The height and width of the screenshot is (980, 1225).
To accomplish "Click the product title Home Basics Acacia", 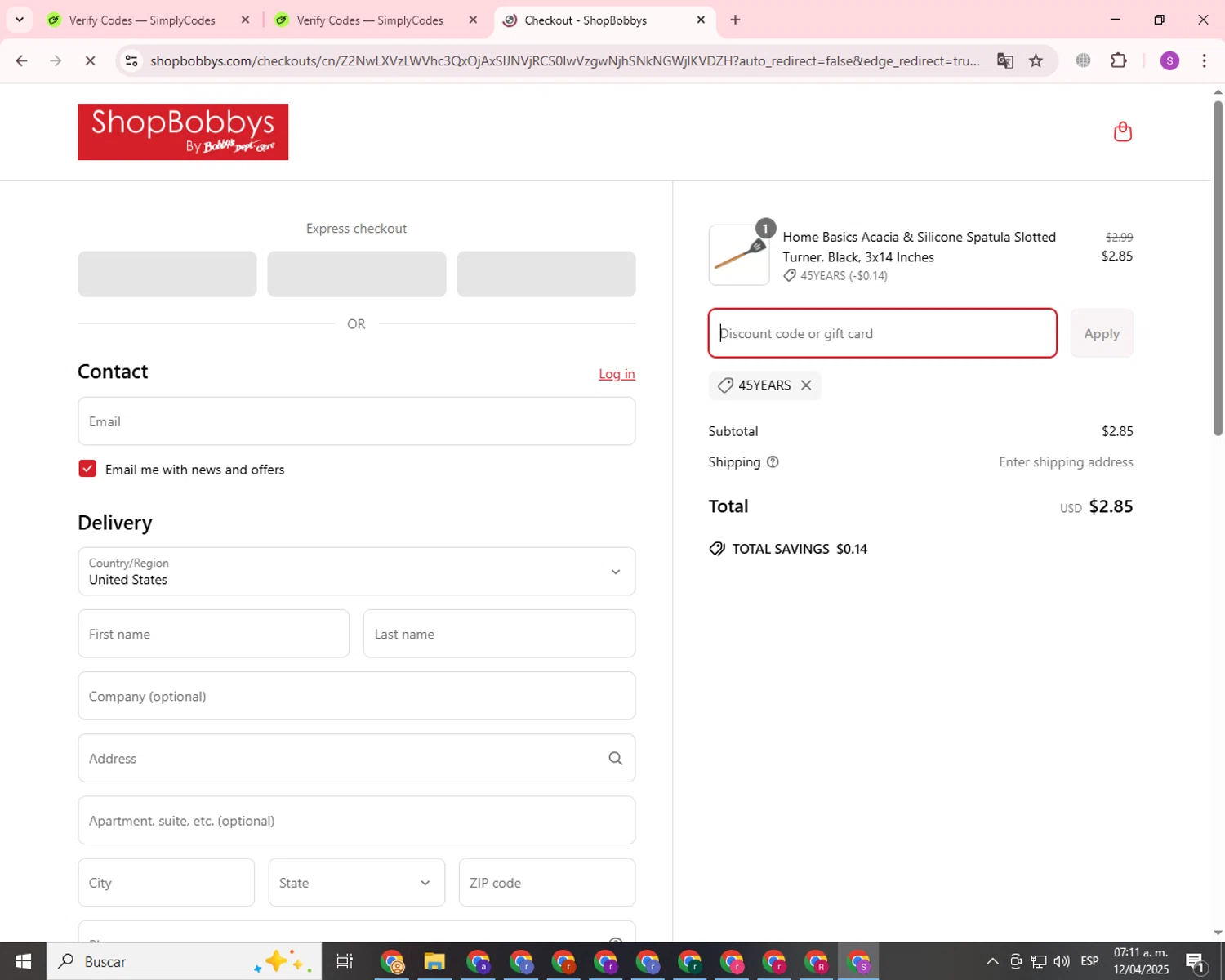I will pos(919,247).
